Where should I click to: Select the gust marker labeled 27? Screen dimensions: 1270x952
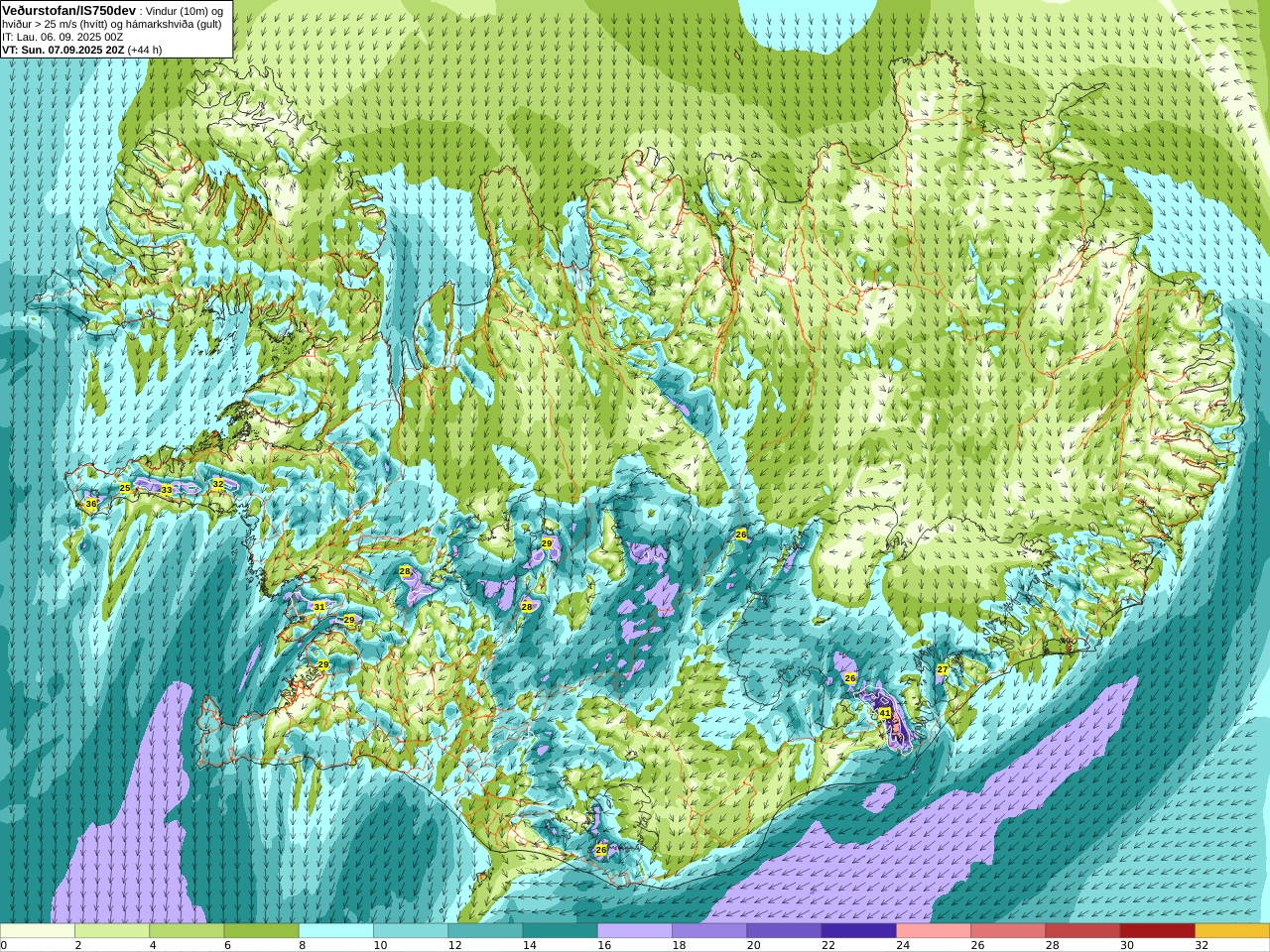(943, 669)
